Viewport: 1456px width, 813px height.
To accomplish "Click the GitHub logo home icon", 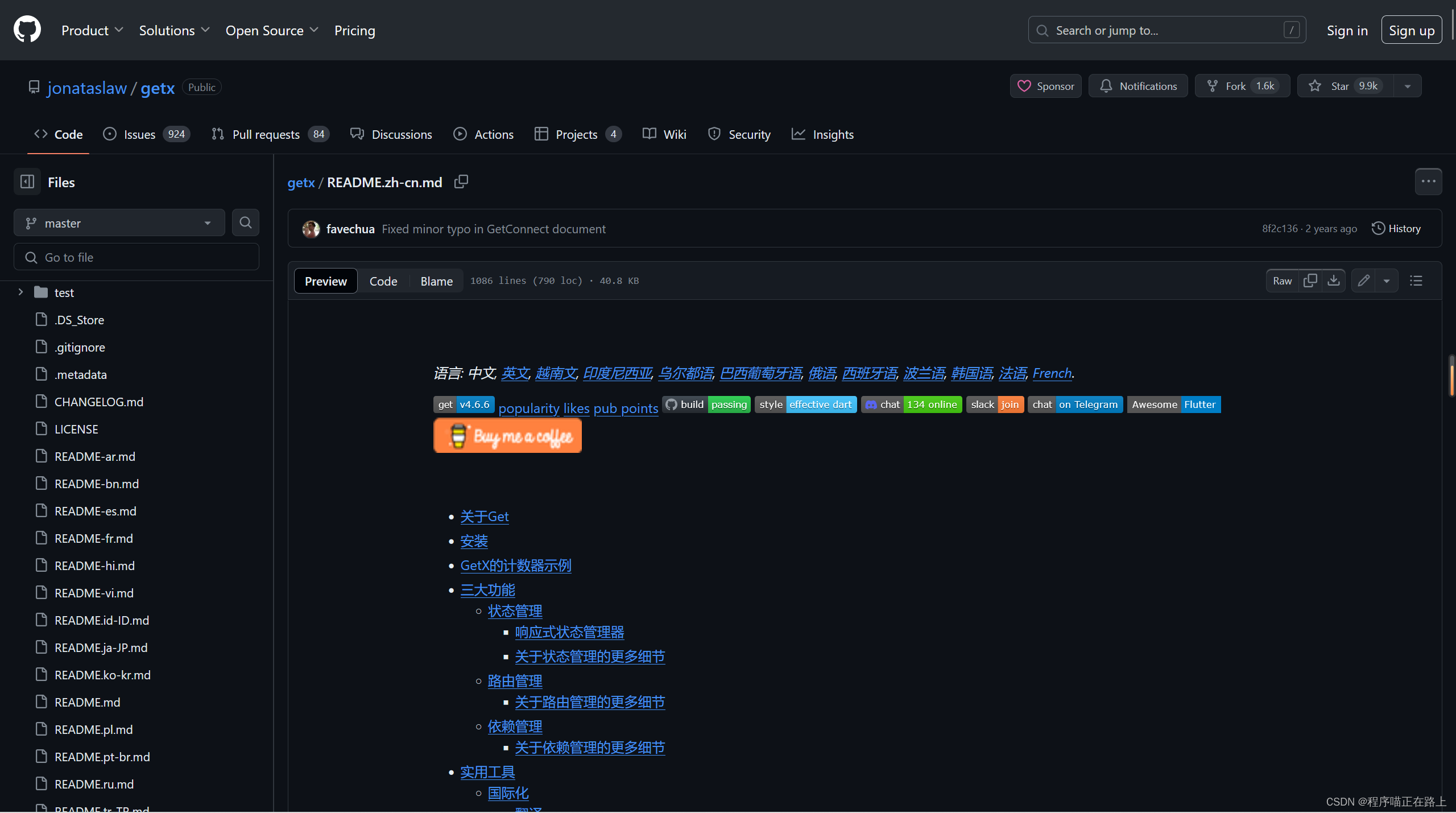I will 27,30.
